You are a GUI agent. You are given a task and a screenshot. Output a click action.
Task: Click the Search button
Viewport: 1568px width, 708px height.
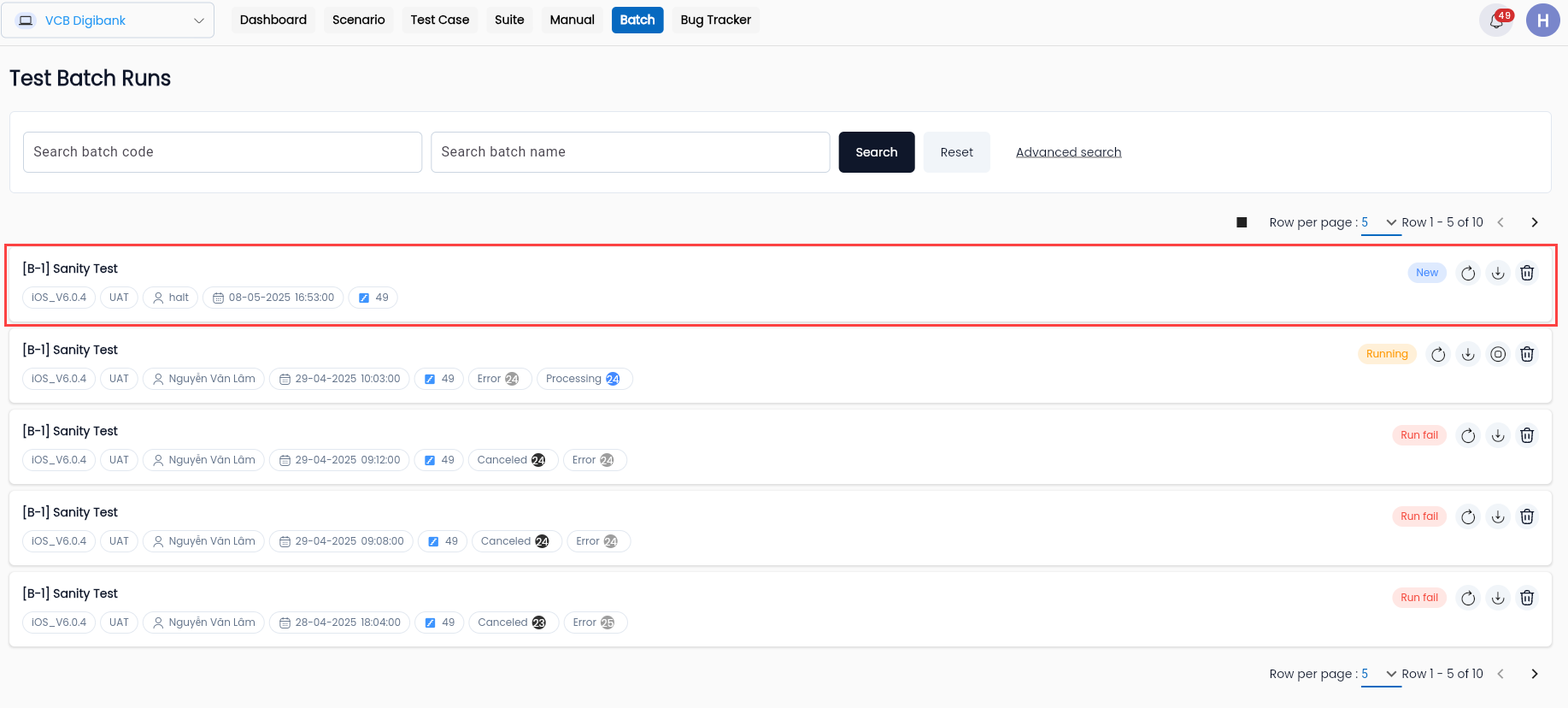tap(877, 152)
